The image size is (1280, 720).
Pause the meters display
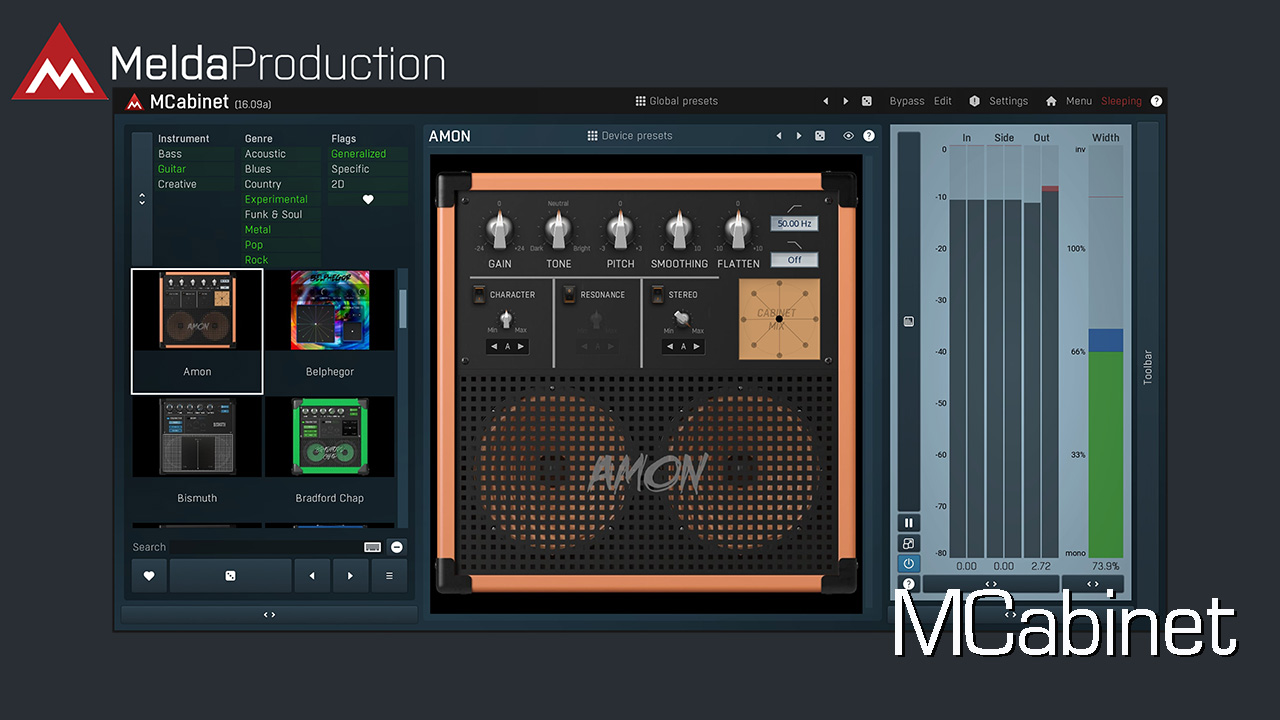pyautogui.click(x=908, y=523)
